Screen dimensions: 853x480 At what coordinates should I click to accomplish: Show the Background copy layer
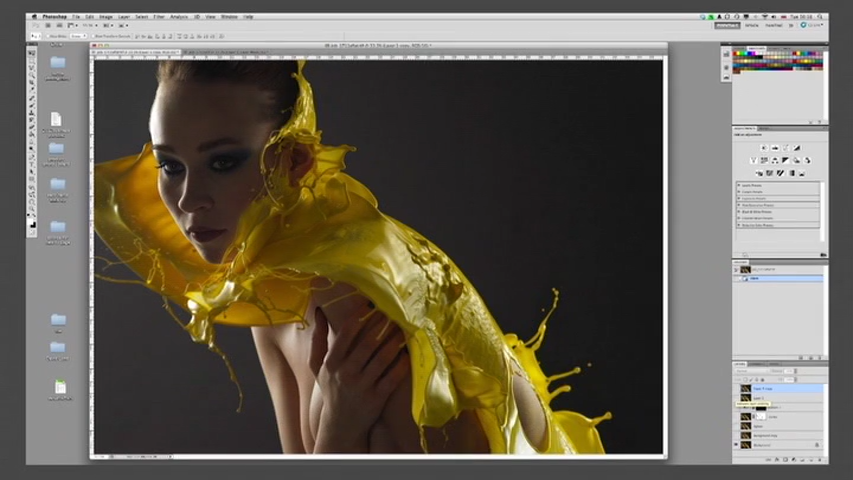737,436
